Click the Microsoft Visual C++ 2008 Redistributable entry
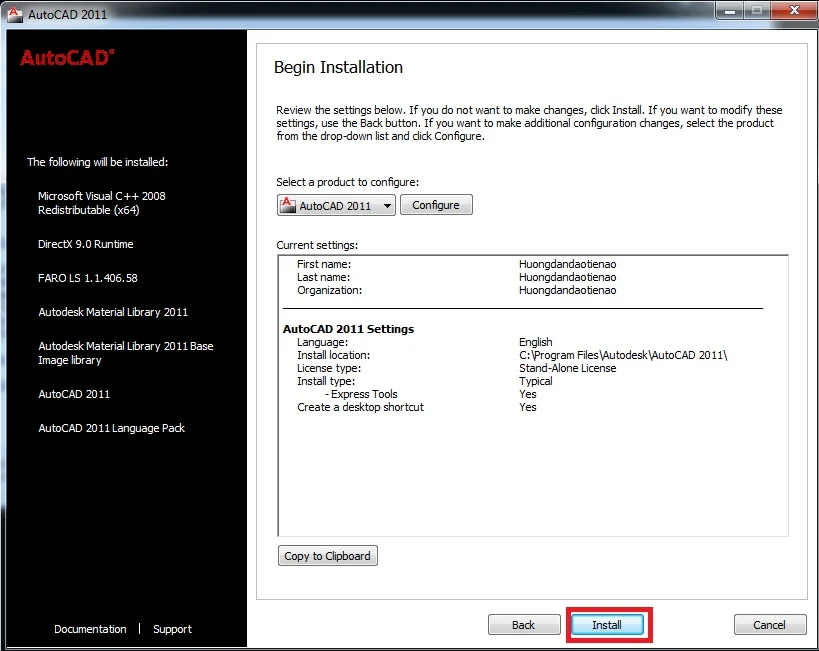 tap(102, 203)
